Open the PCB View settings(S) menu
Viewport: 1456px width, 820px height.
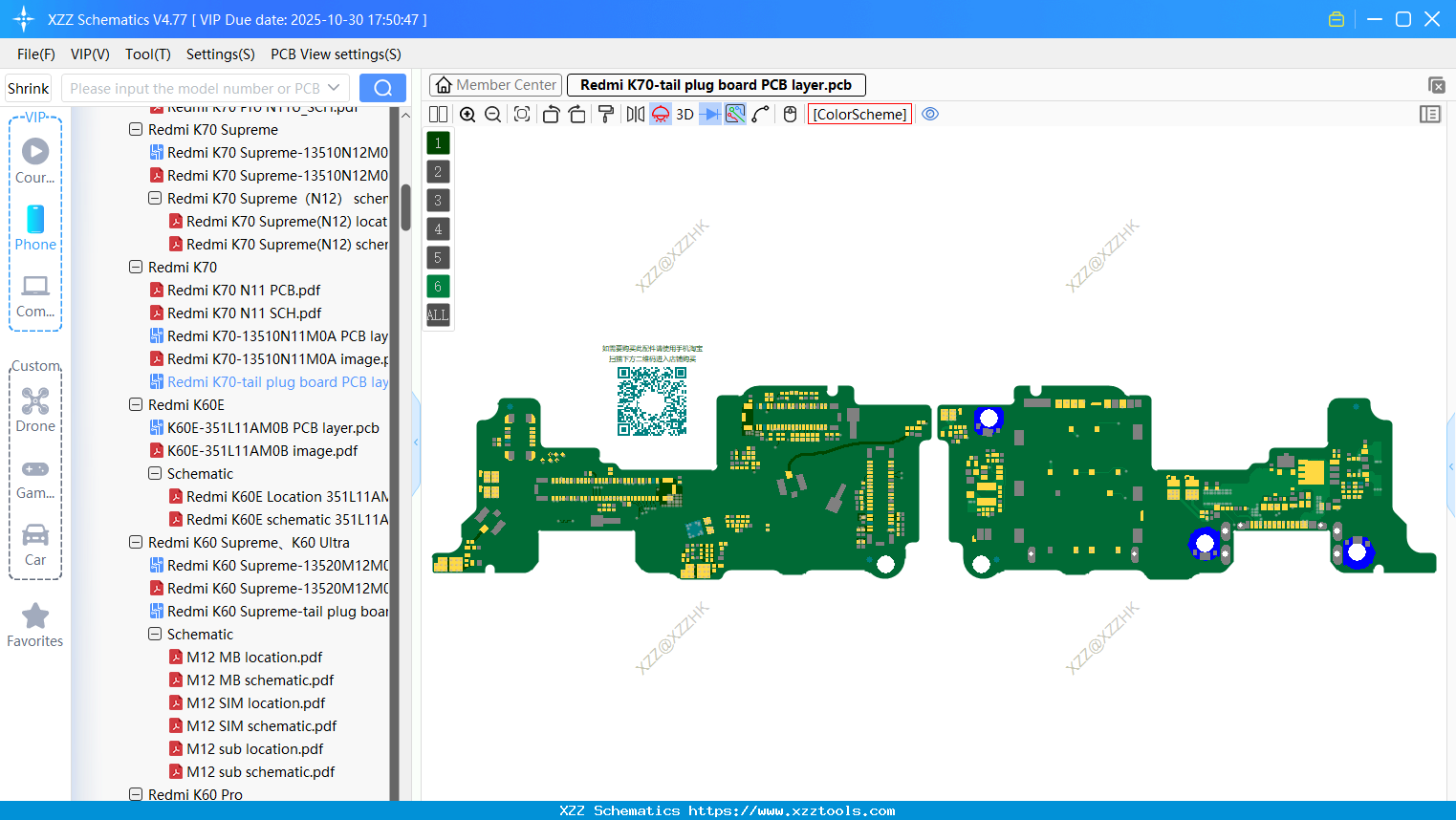(x=335, y=54)
